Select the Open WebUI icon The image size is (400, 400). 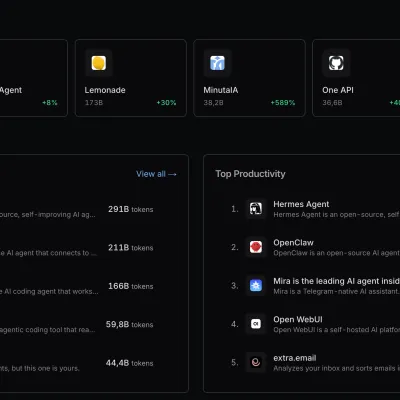coord(256,324)
